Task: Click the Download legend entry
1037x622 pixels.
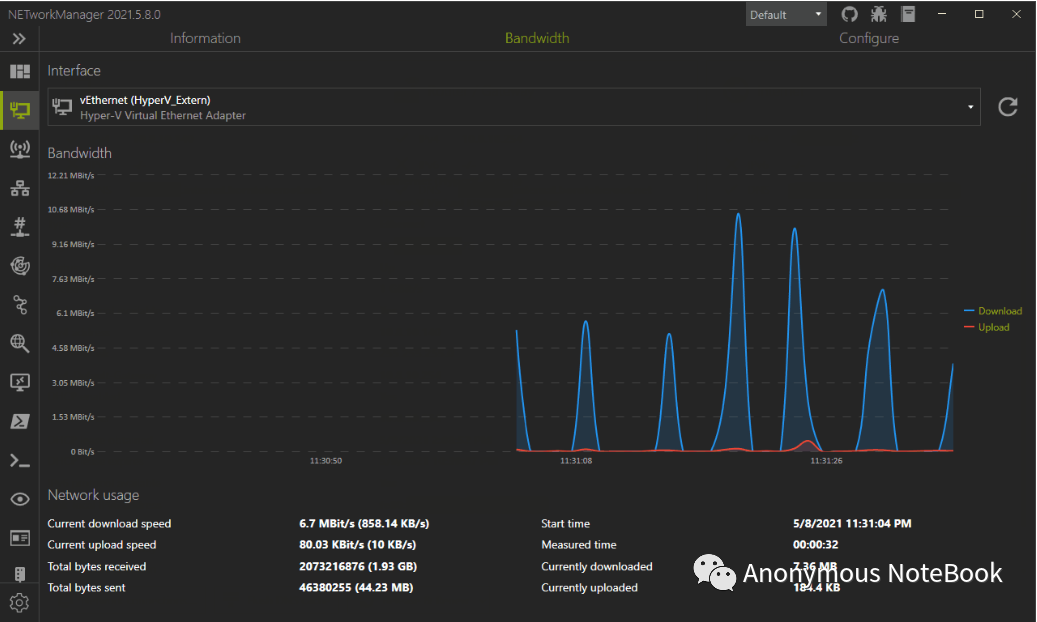Action: pyautogui.click(x=993, y=311)
